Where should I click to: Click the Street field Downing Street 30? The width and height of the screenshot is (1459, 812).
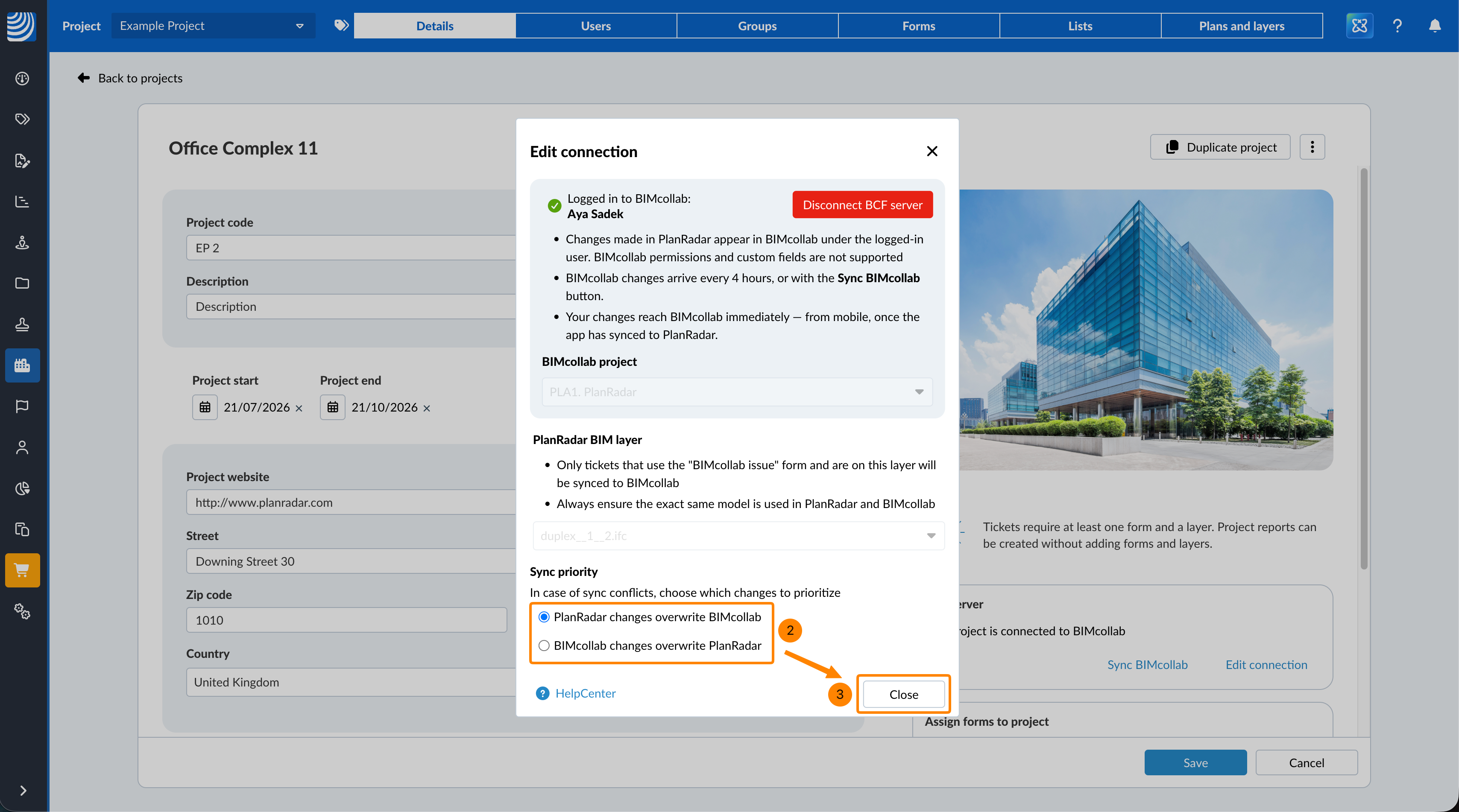351,561
